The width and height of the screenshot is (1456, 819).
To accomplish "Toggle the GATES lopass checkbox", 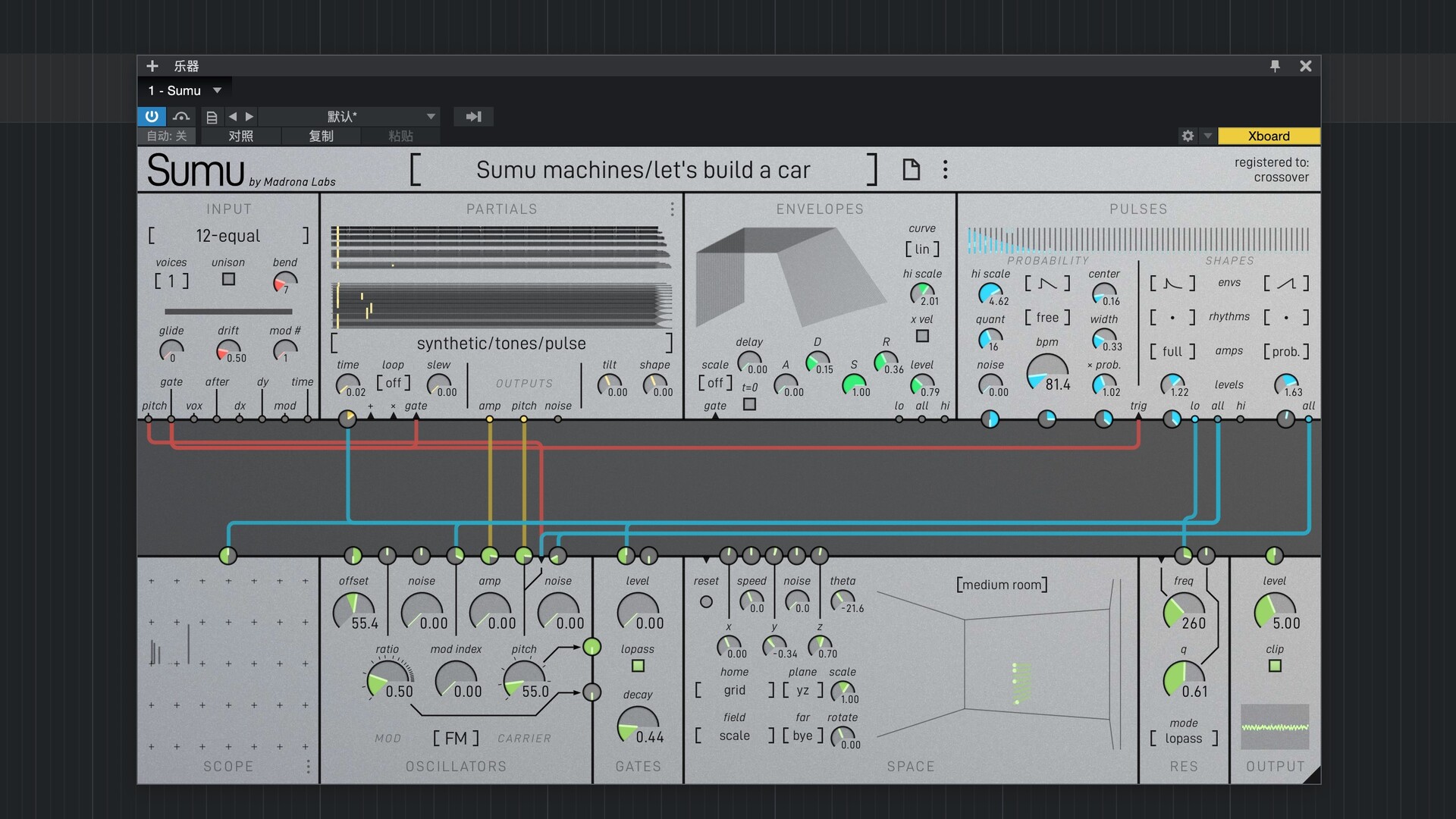I will point(638,666).
